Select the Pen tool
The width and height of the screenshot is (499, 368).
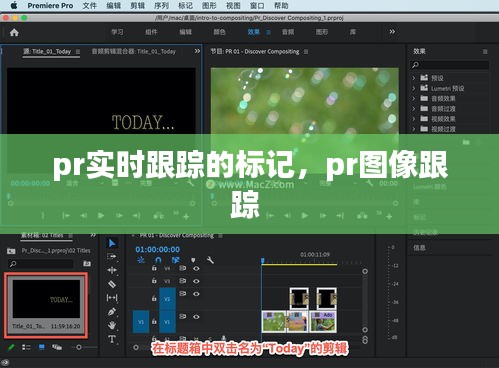[x=112, y=312]
